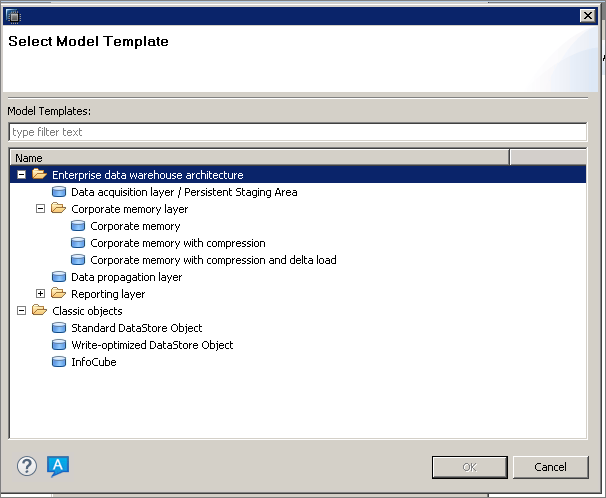Click the Enterprise data warehouse architecture folder icon
606x498 pixels.
[x=39, y=175]
